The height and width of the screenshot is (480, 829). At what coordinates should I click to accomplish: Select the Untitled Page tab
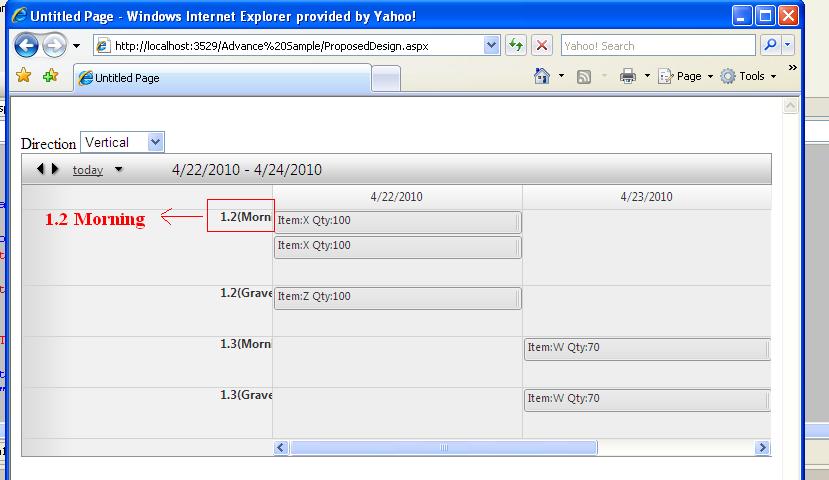(222, 78)
